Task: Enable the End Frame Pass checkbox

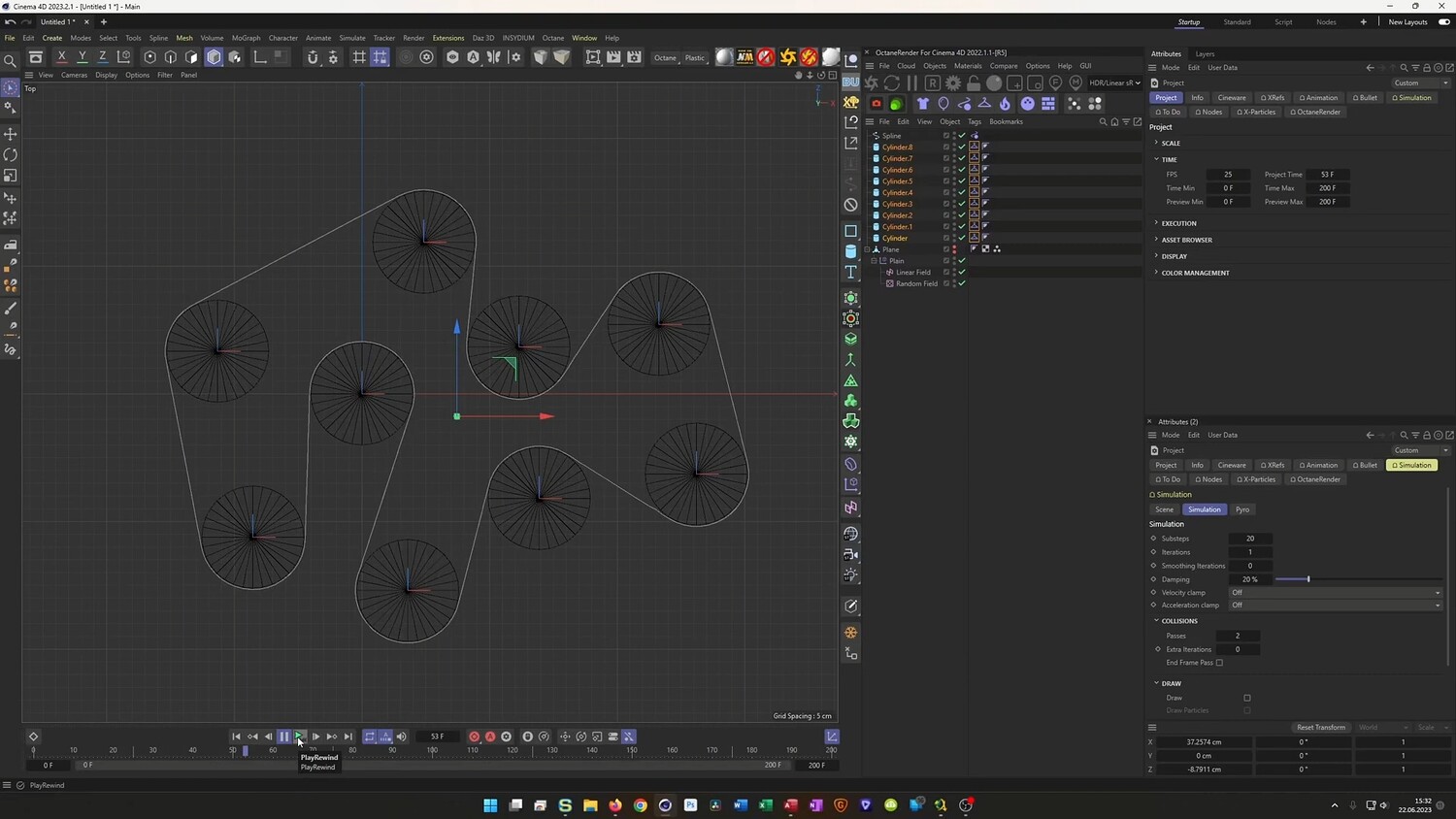Action: (x=1219, y=663)
